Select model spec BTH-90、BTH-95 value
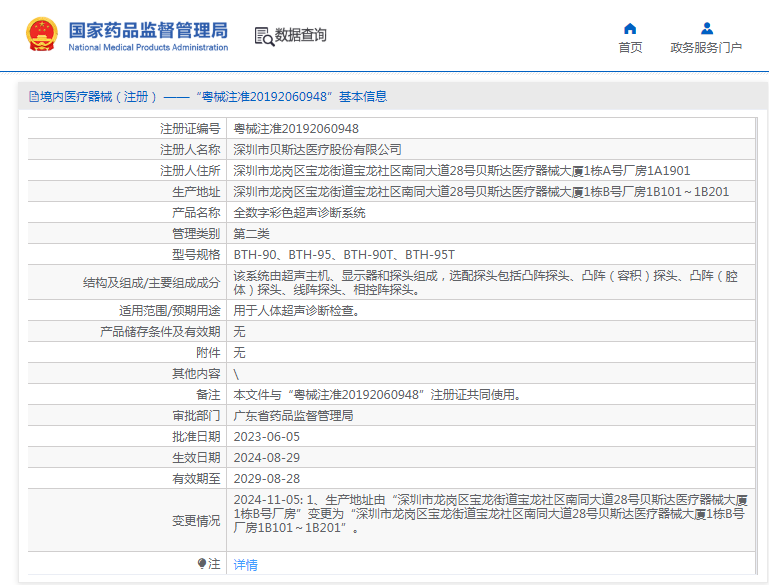This screenshot has width=769, height=585. coord(344,255)
